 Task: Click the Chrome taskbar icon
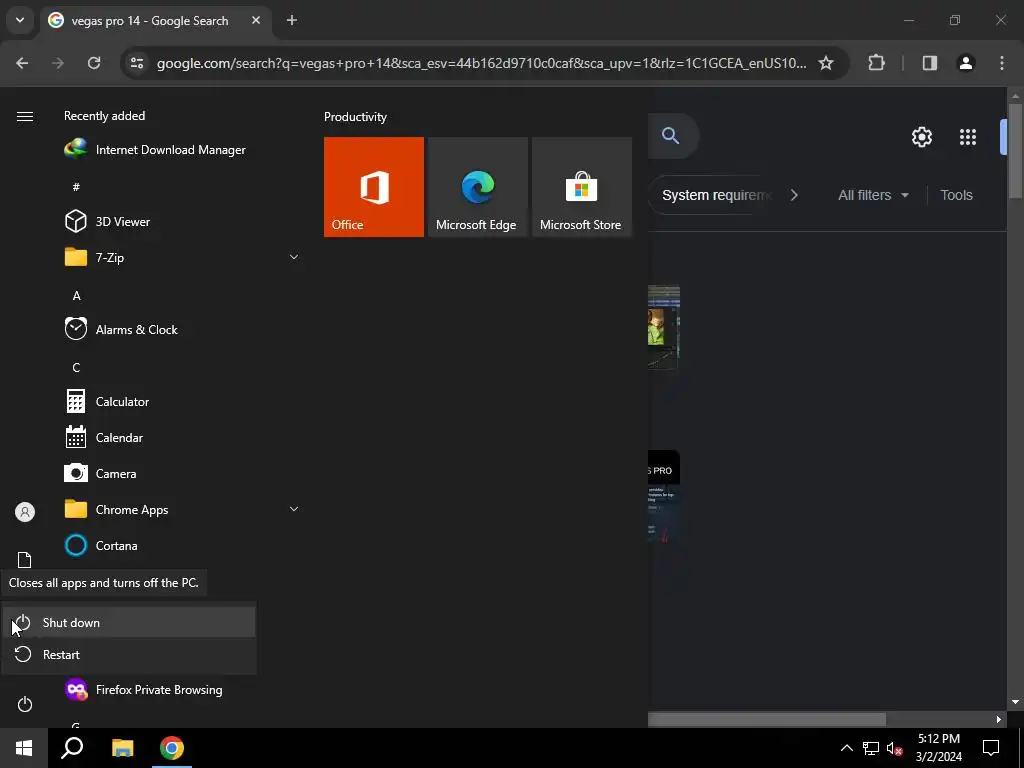click(172, 748)
